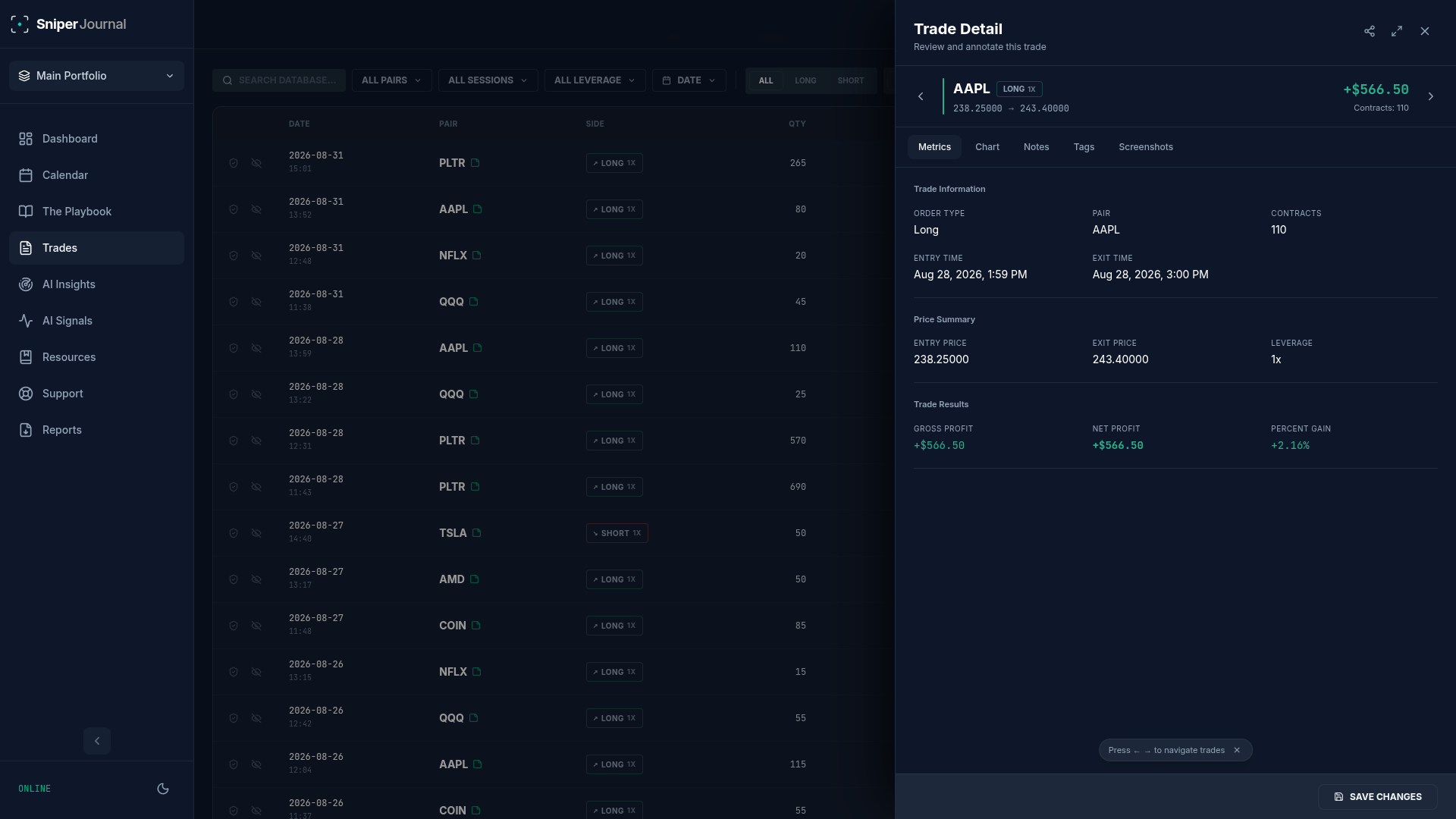Toggle visibility of the AAPL 2026-08-28 trade
Screen dimensions: 1456x819
256,348
